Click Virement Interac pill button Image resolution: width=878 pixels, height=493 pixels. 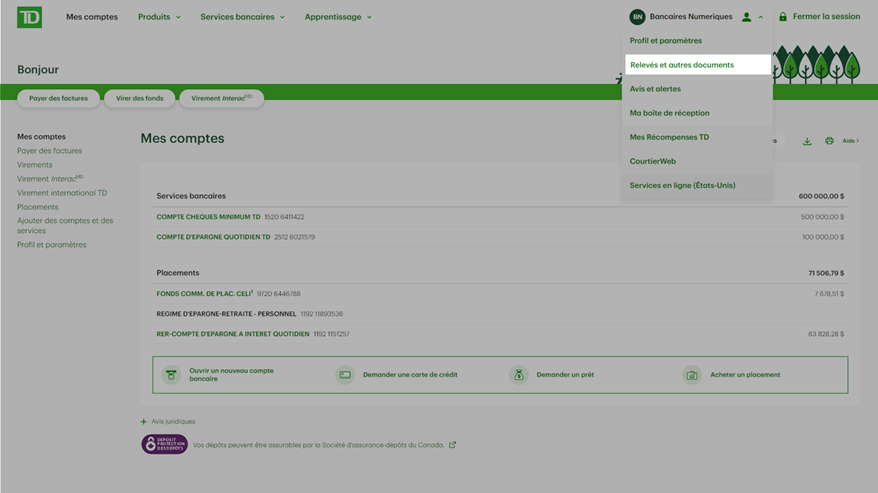(x=222, y=98)
